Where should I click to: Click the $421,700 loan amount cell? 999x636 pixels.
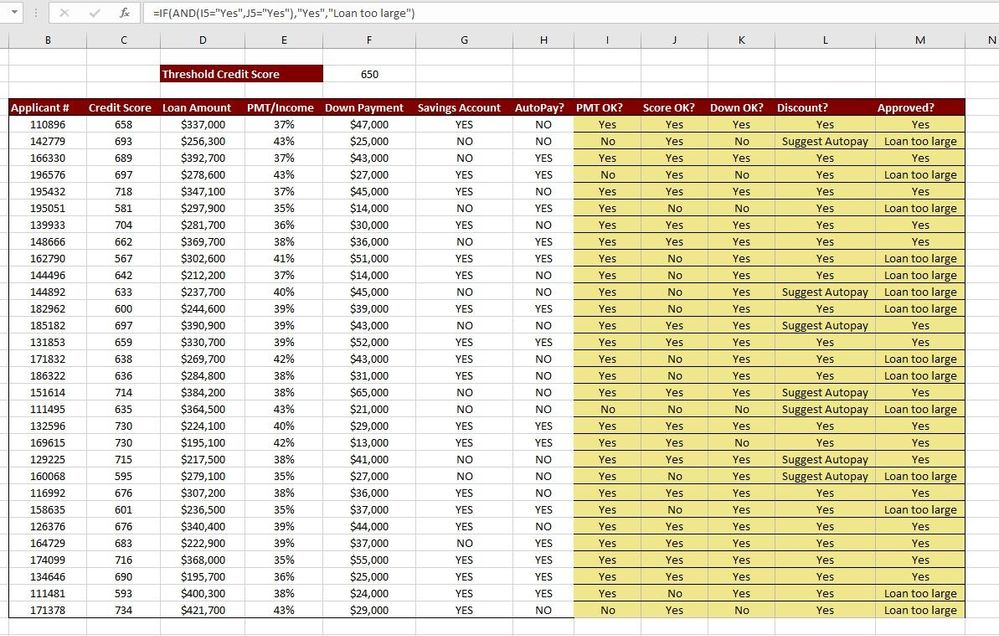tap(202, 610)
